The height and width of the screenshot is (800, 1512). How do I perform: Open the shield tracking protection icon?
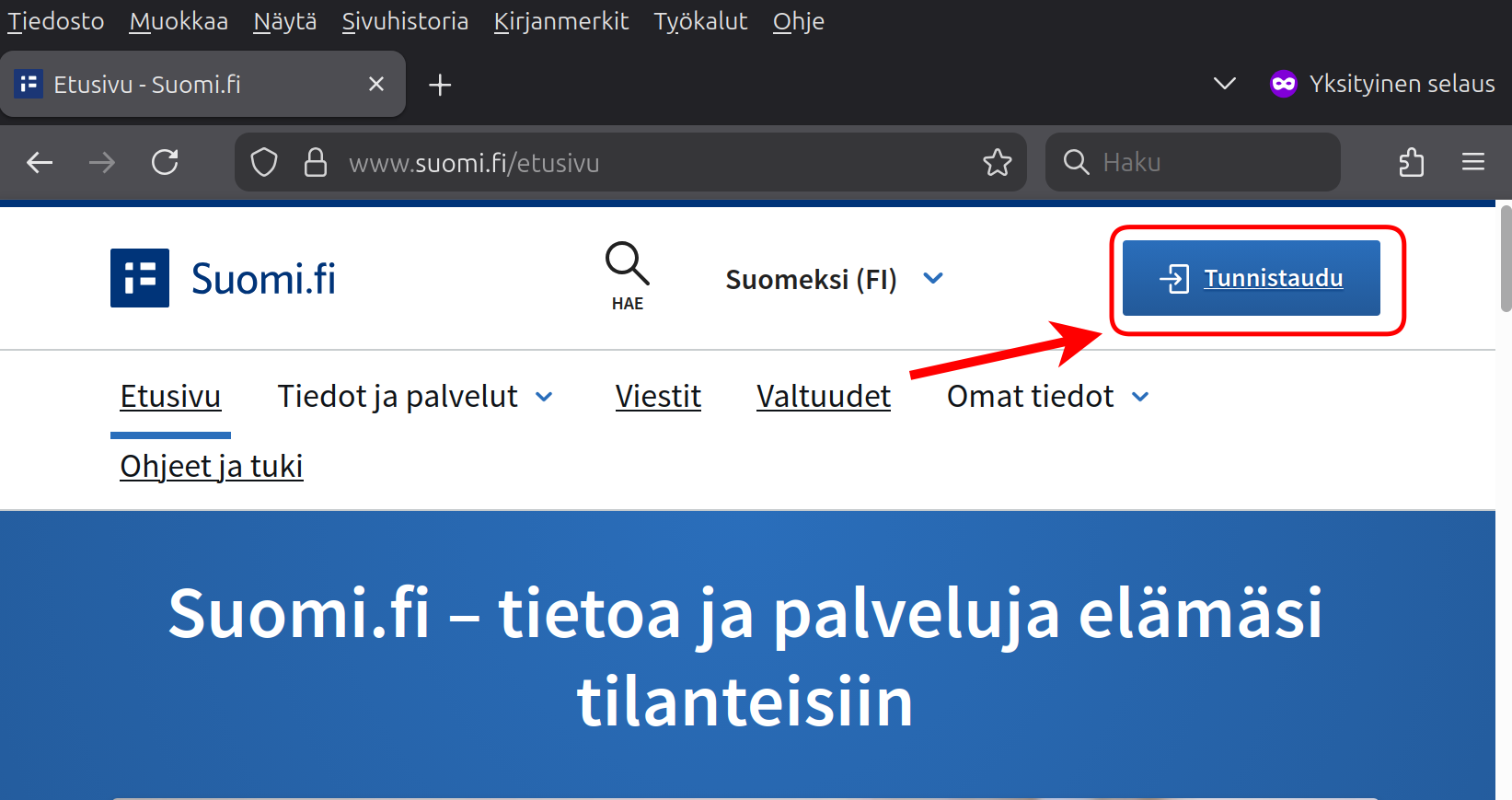click(x=264, y=163)
